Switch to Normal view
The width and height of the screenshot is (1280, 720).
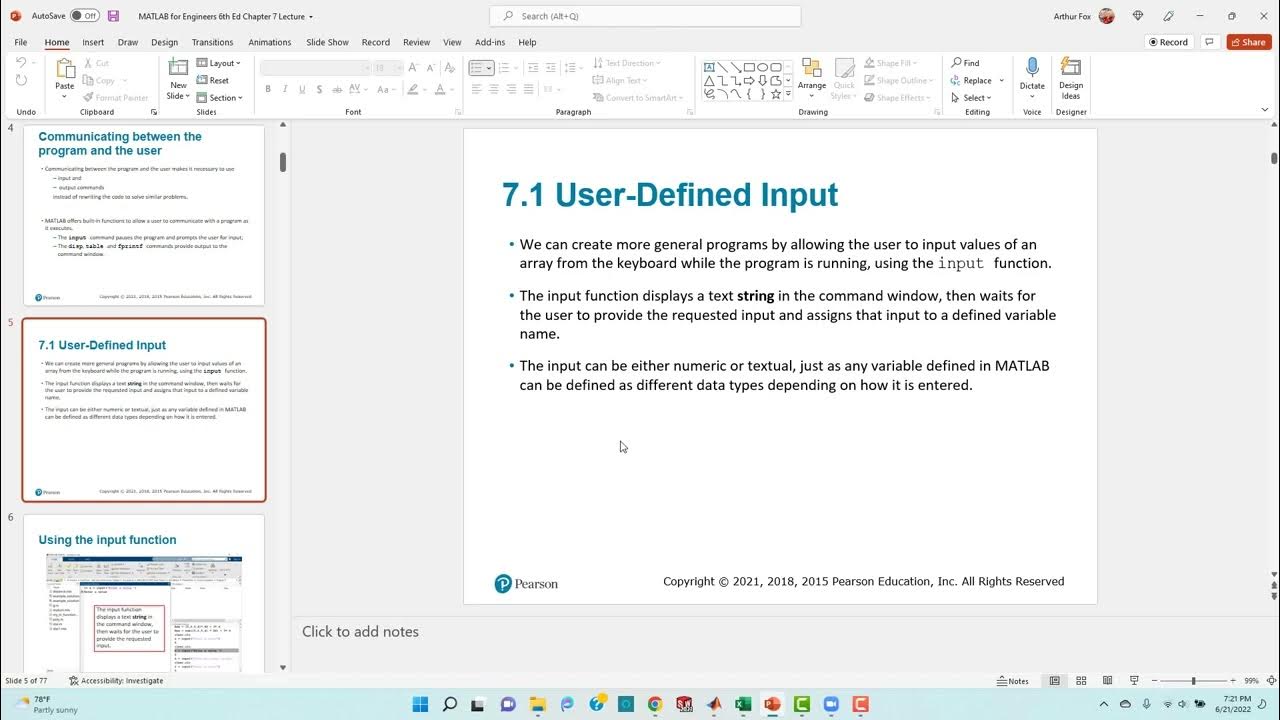[1054, 681]
